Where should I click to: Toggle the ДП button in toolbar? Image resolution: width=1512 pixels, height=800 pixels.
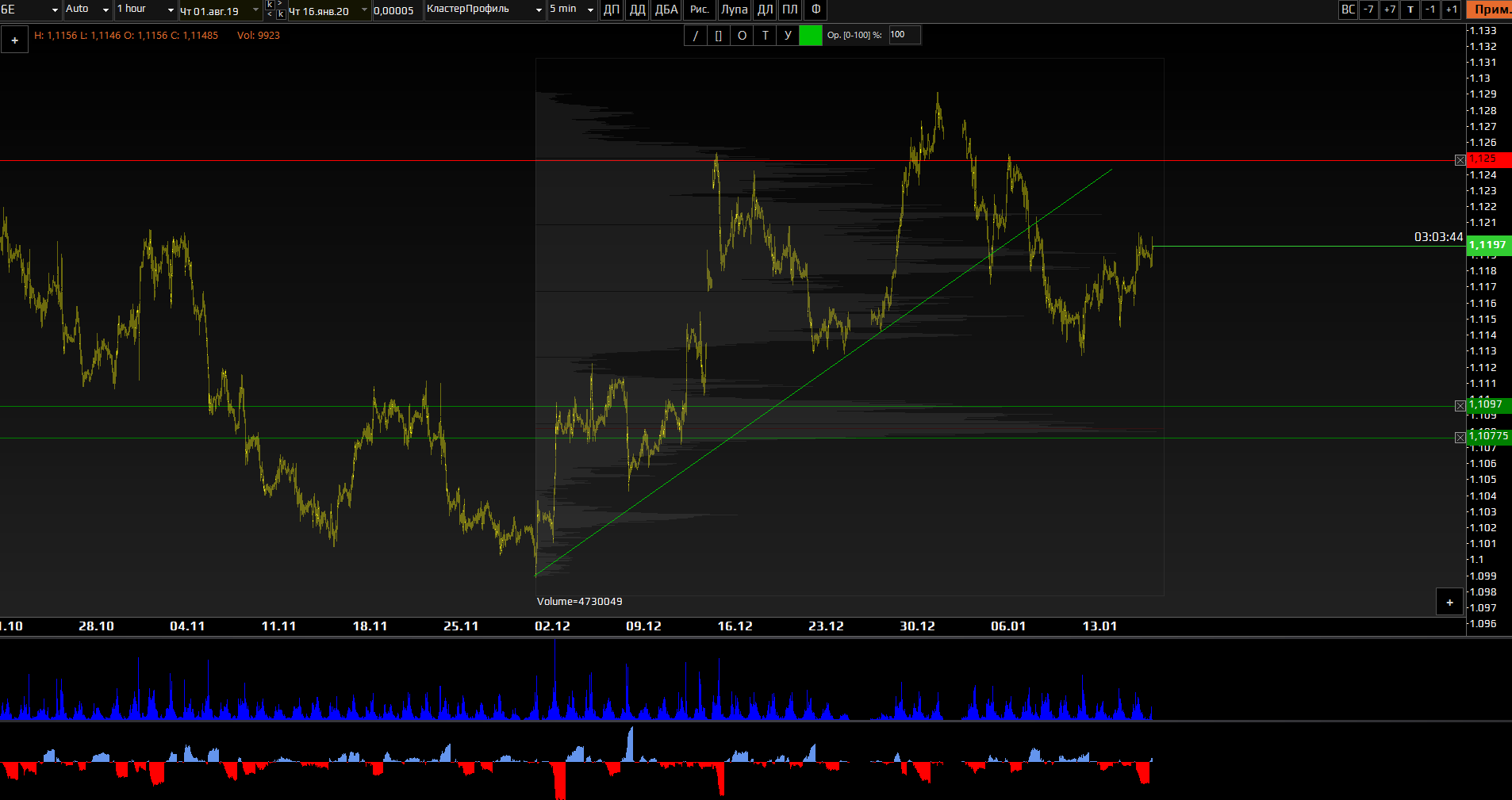click(x=611, y=10)
